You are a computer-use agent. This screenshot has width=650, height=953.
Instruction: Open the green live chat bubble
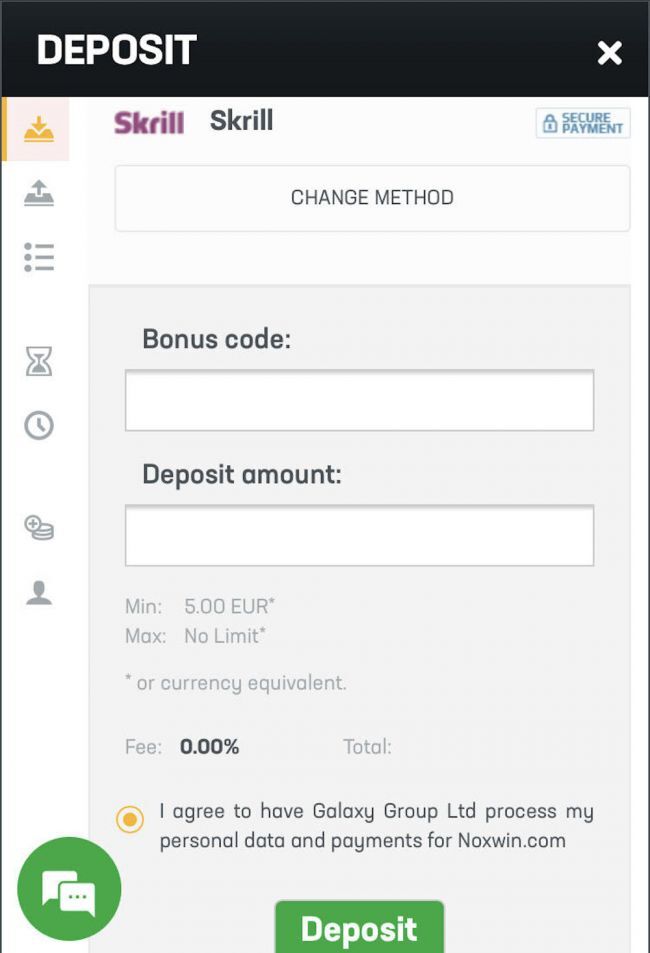[x=69, y=889]
